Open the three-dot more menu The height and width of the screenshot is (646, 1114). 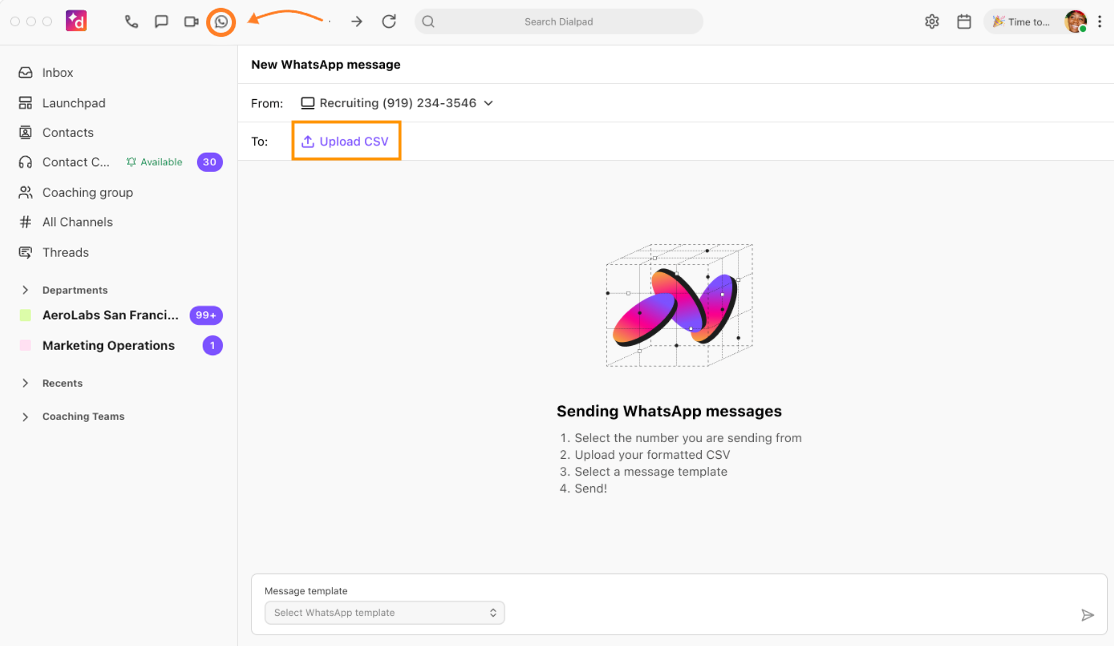[1100, 21]
